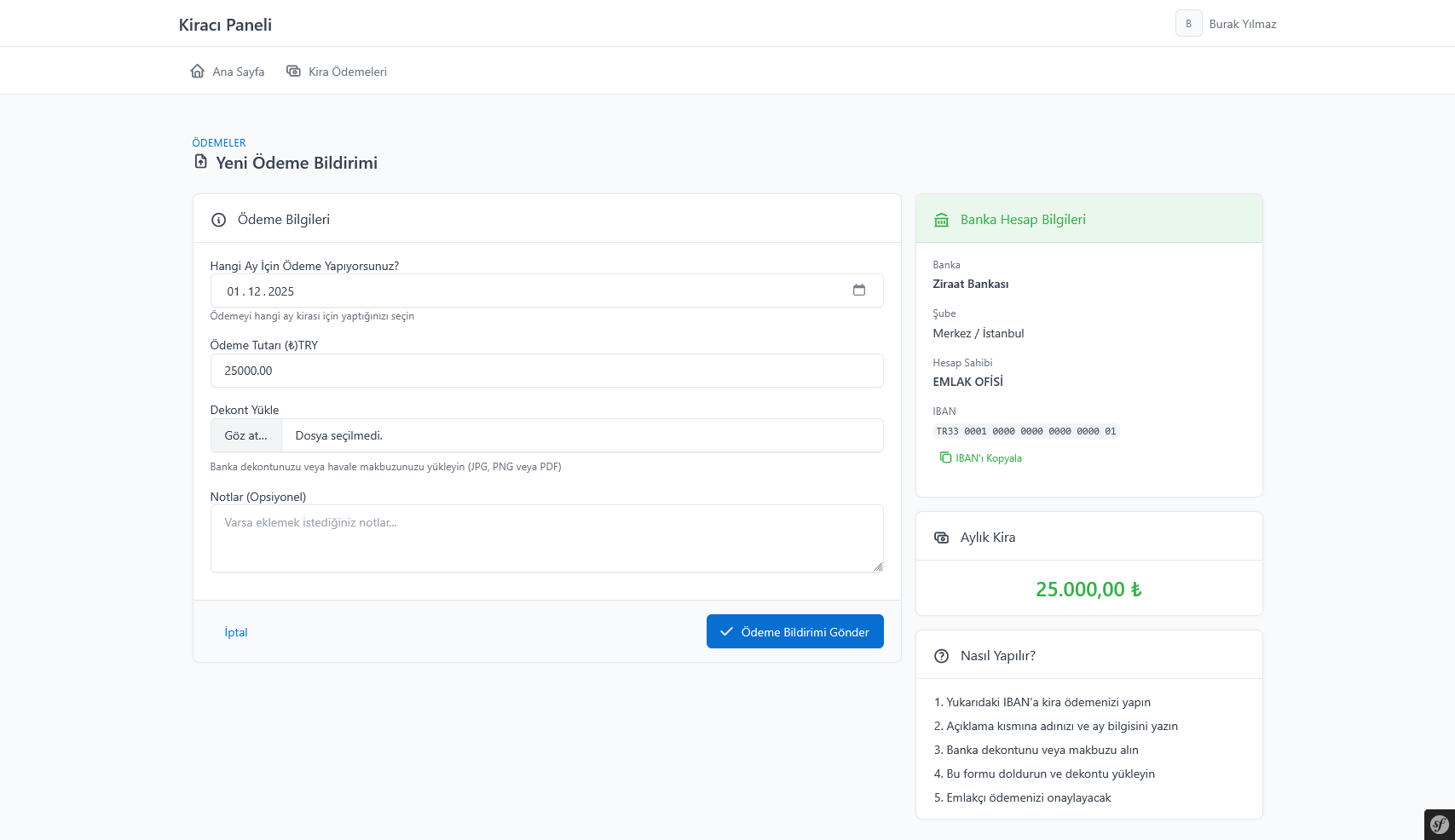Click the bank building icon in account header
The image size is (1455, 840).
click(941, 220)
